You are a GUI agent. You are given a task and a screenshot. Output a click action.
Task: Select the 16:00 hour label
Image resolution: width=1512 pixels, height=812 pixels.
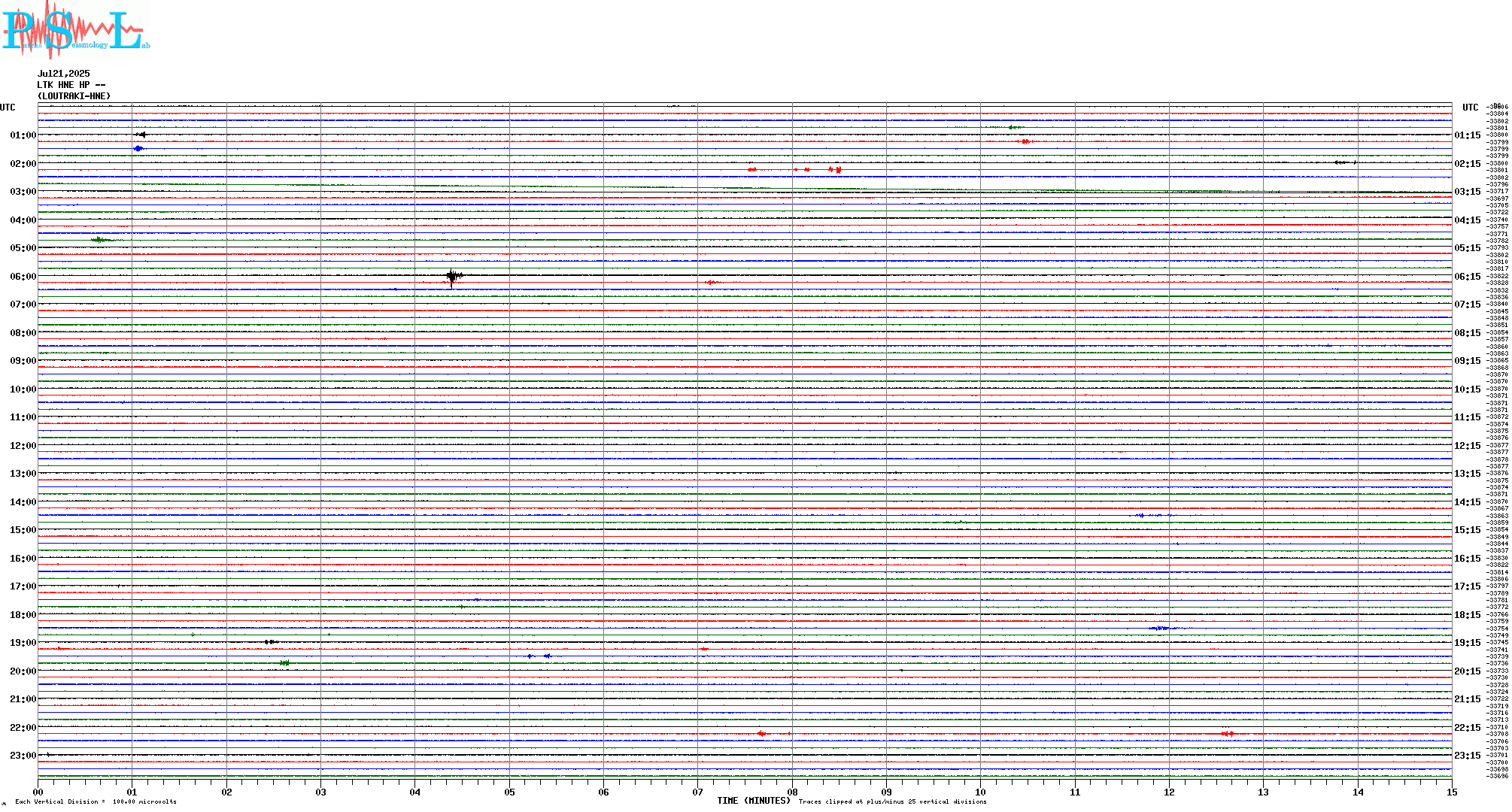coord(23,559)
